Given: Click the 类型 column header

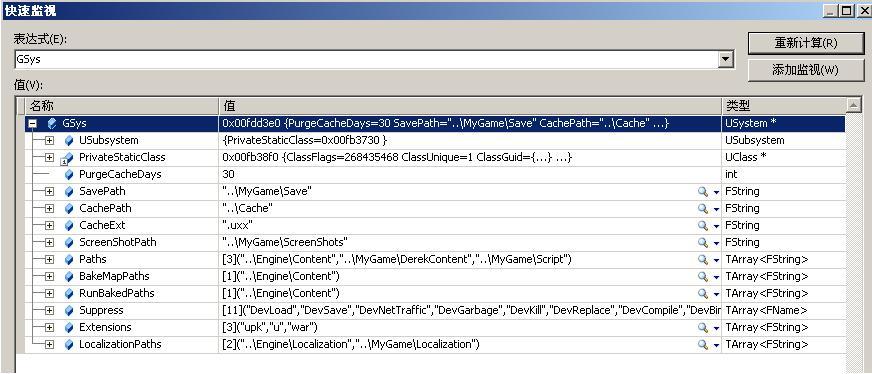Looking at the screenshot, I should [x=784, y=106].
